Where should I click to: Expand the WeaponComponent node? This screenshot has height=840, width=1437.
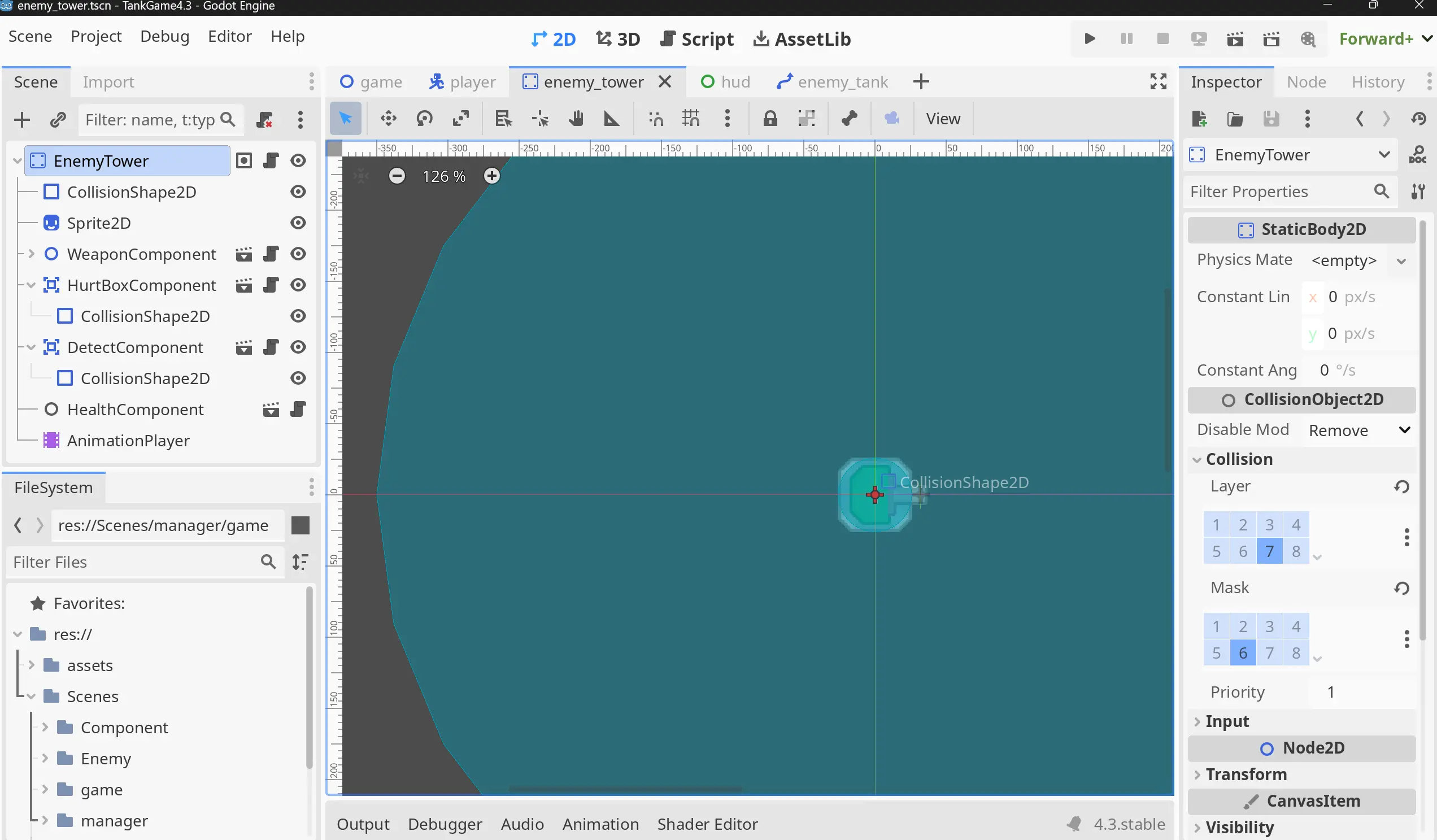pos(32,254)
